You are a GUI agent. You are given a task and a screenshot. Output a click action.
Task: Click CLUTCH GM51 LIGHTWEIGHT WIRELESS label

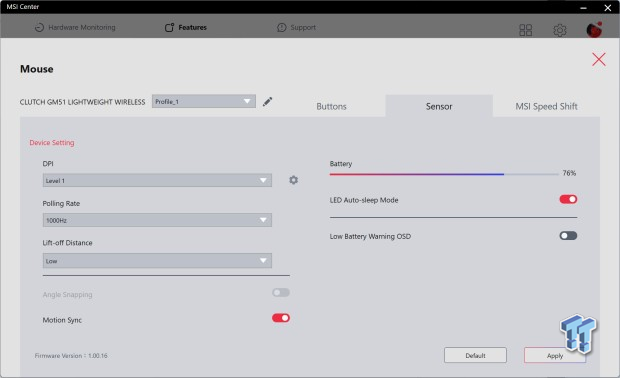[83, 102]
